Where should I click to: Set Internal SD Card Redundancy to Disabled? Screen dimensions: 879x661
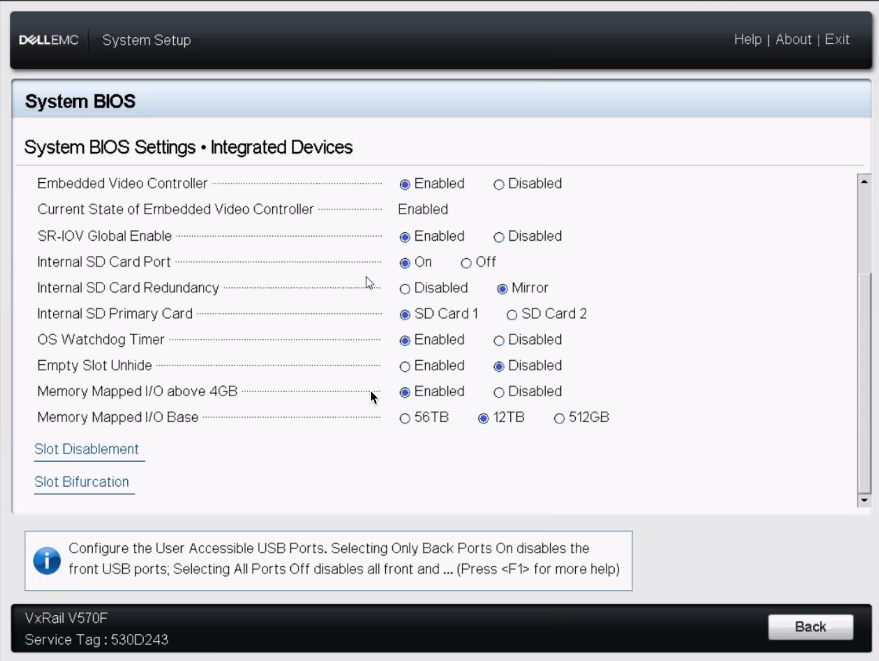pyautogui.click(x=405, y=289)
